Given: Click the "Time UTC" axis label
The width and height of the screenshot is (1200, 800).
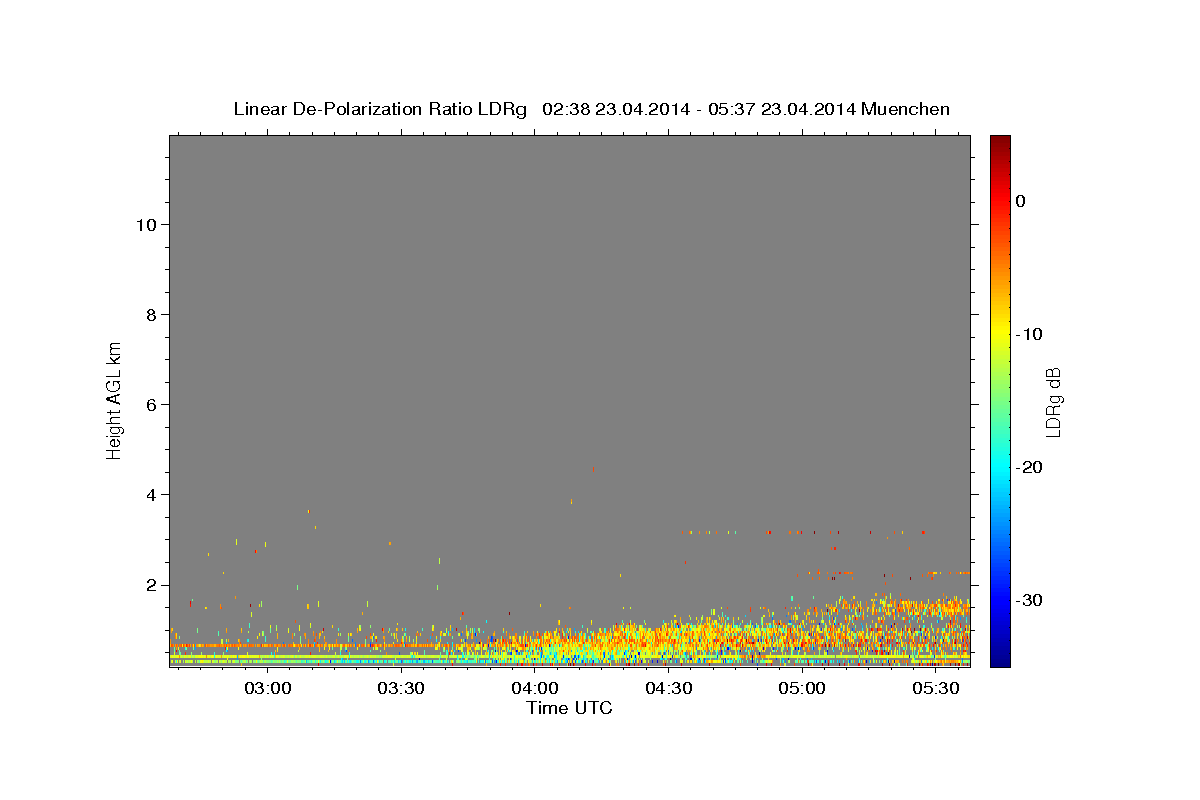Looking at the screenshot, I should point(569,708).
